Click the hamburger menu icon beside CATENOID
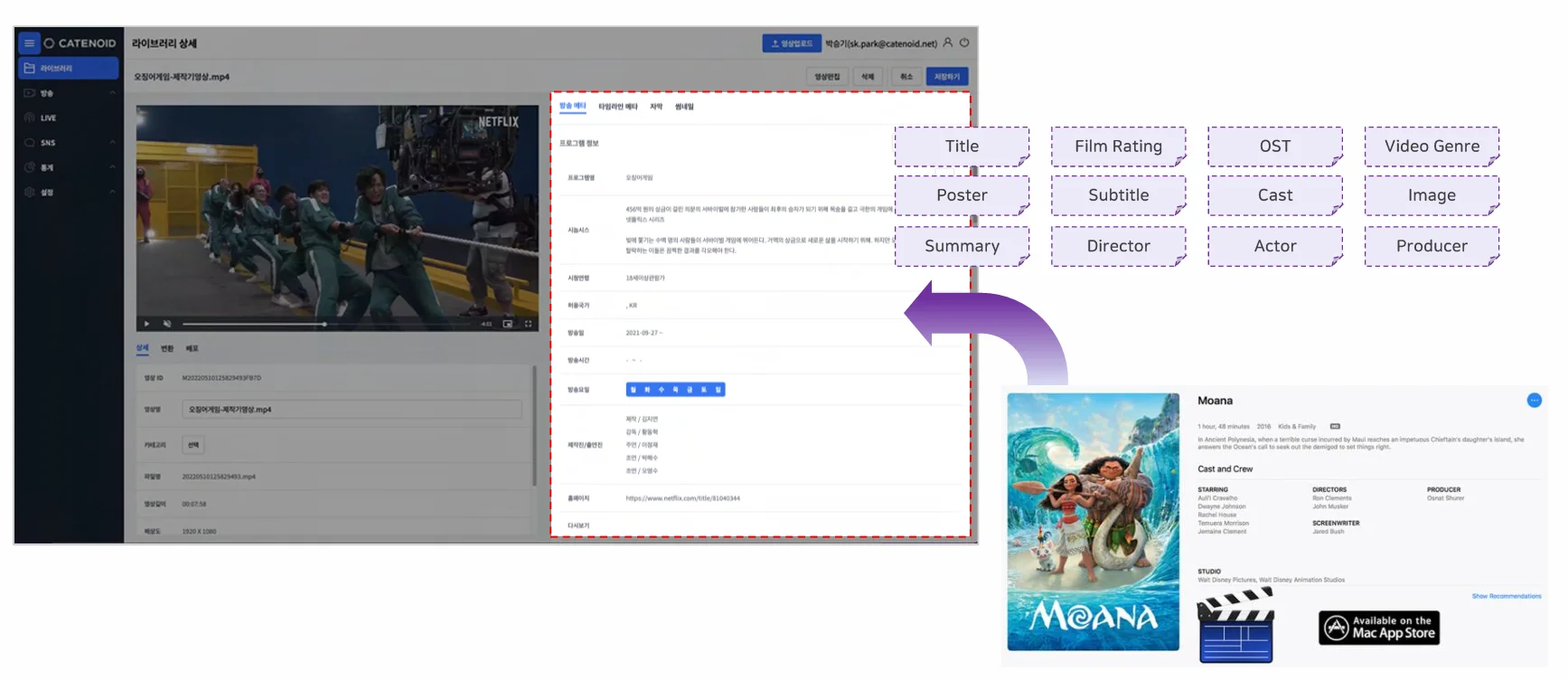The height and width of the screenshot is (680, 1568). 29,42
